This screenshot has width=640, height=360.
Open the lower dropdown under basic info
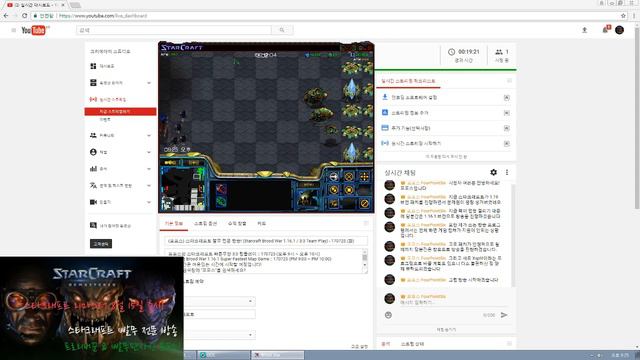(x=220, y=335)
